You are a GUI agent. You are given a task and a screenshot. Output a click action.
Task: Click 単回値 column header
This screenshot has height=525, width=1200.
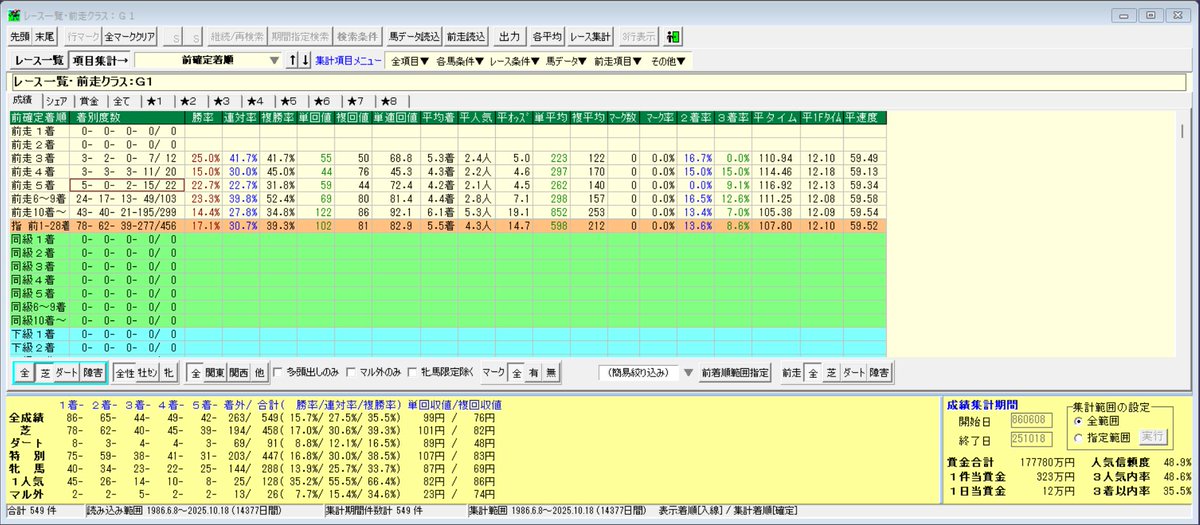314,117
